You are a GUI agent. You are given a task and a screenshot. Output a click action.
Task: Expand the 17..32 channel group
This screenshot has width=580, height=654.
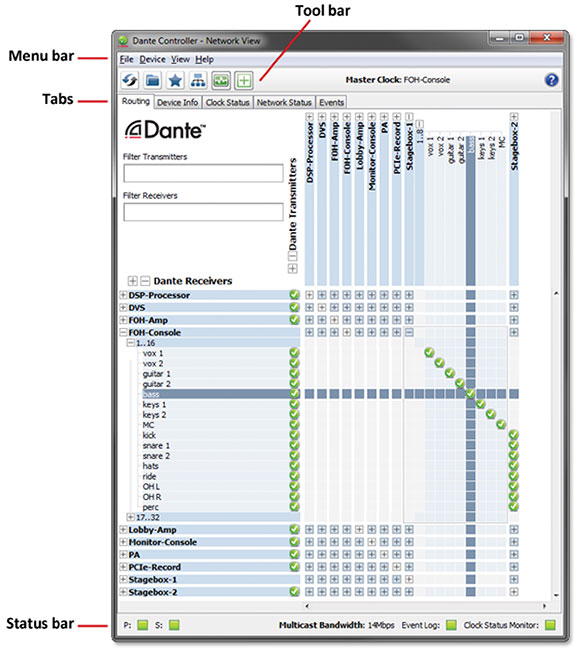point(131,517)
